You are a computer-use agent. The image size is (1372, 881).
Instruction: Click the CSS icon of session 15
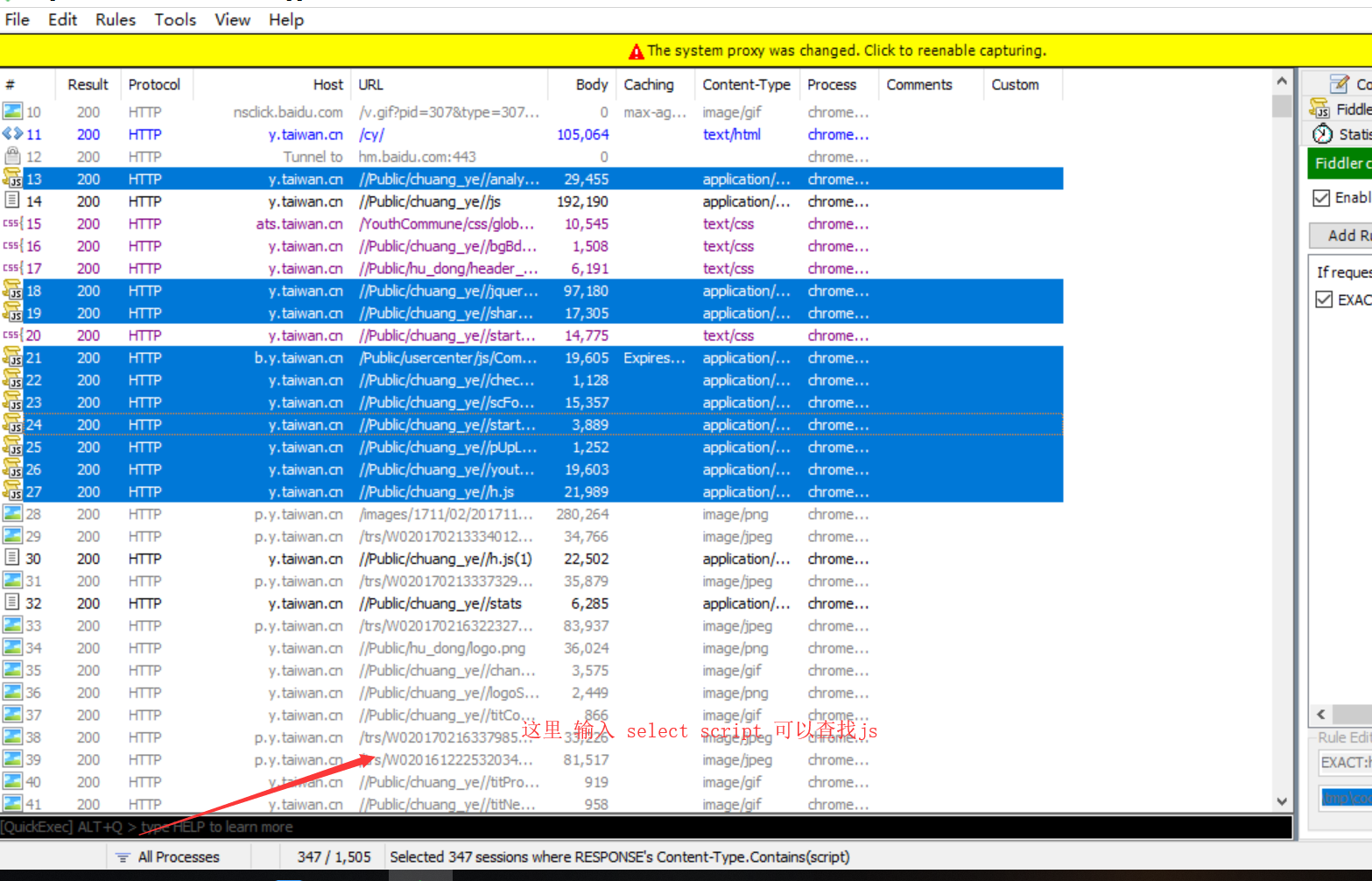pyautogui.click(x=12, y=223)
